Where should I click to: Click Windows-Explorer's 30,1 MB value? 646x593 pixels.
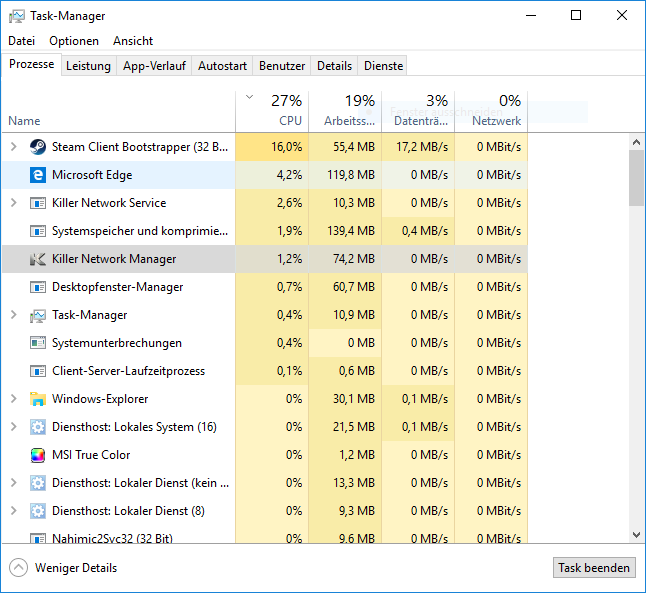(354, 399)
